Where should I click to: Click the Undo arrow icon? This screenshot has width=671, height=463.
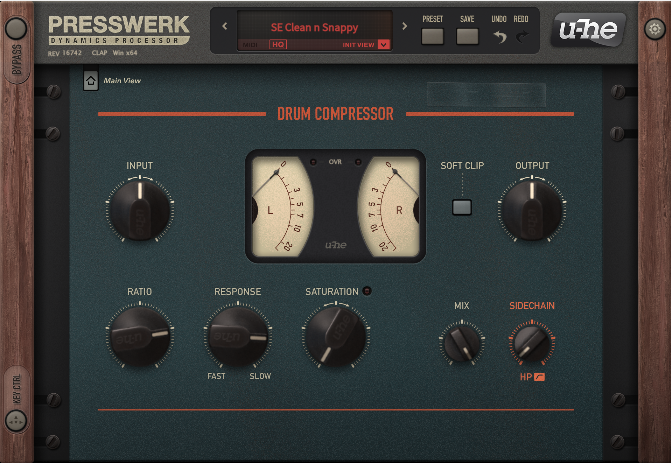pyautogui.click(x=499, y=37)
